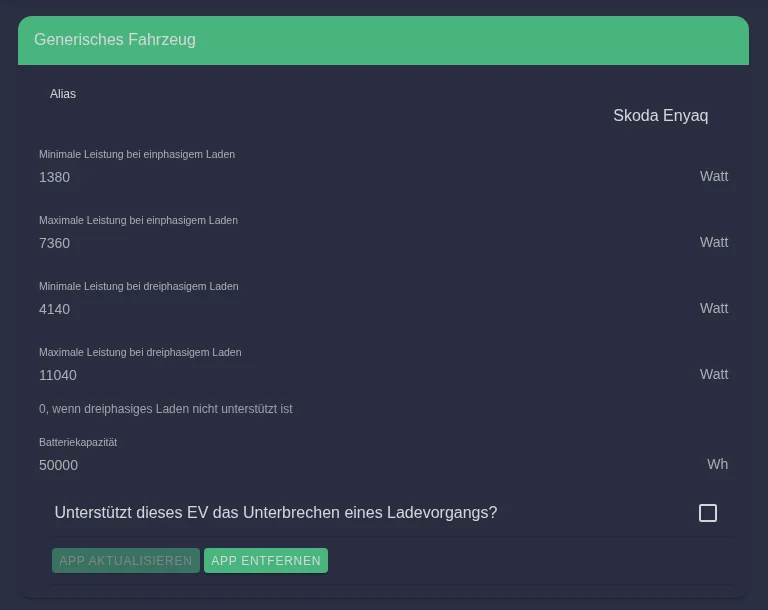Viewport: 768px width, 610px height.
Task: Click the question Unterstützt dieses EV das Unterbrechen
Action: click(276, 512)
